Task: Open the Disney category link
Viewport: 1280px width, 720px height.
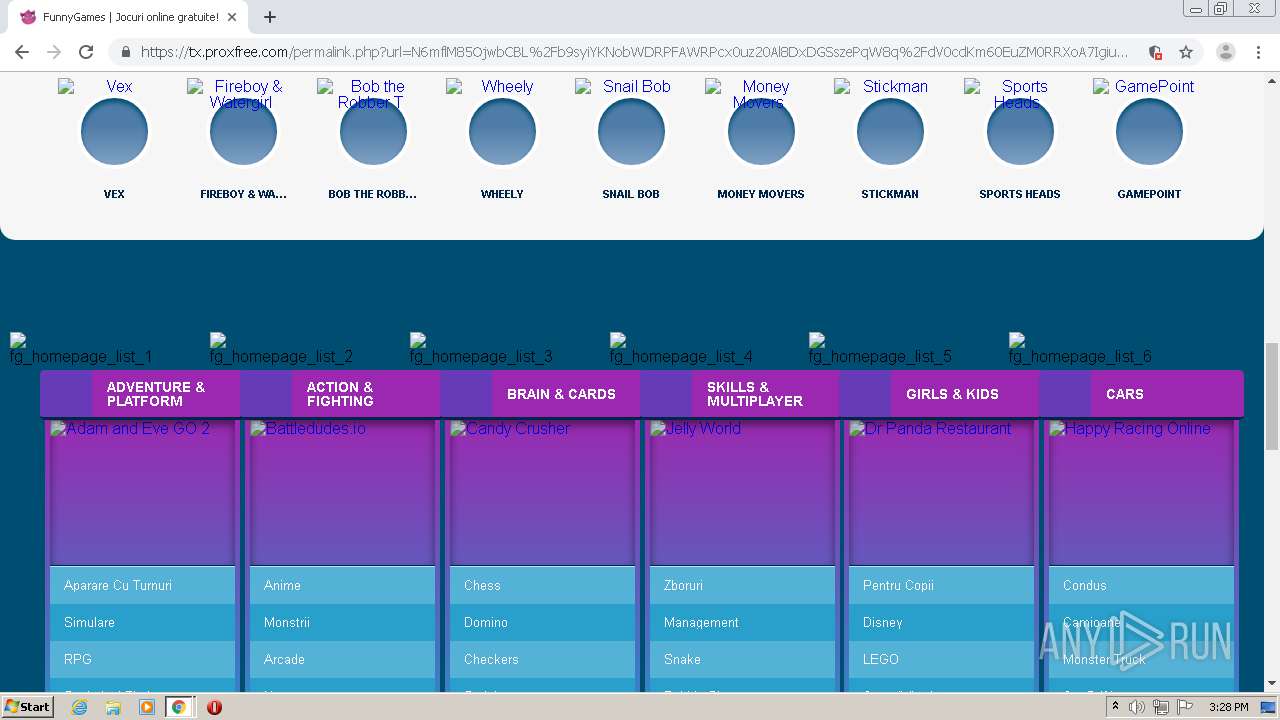Action: [x=941, y=622]
